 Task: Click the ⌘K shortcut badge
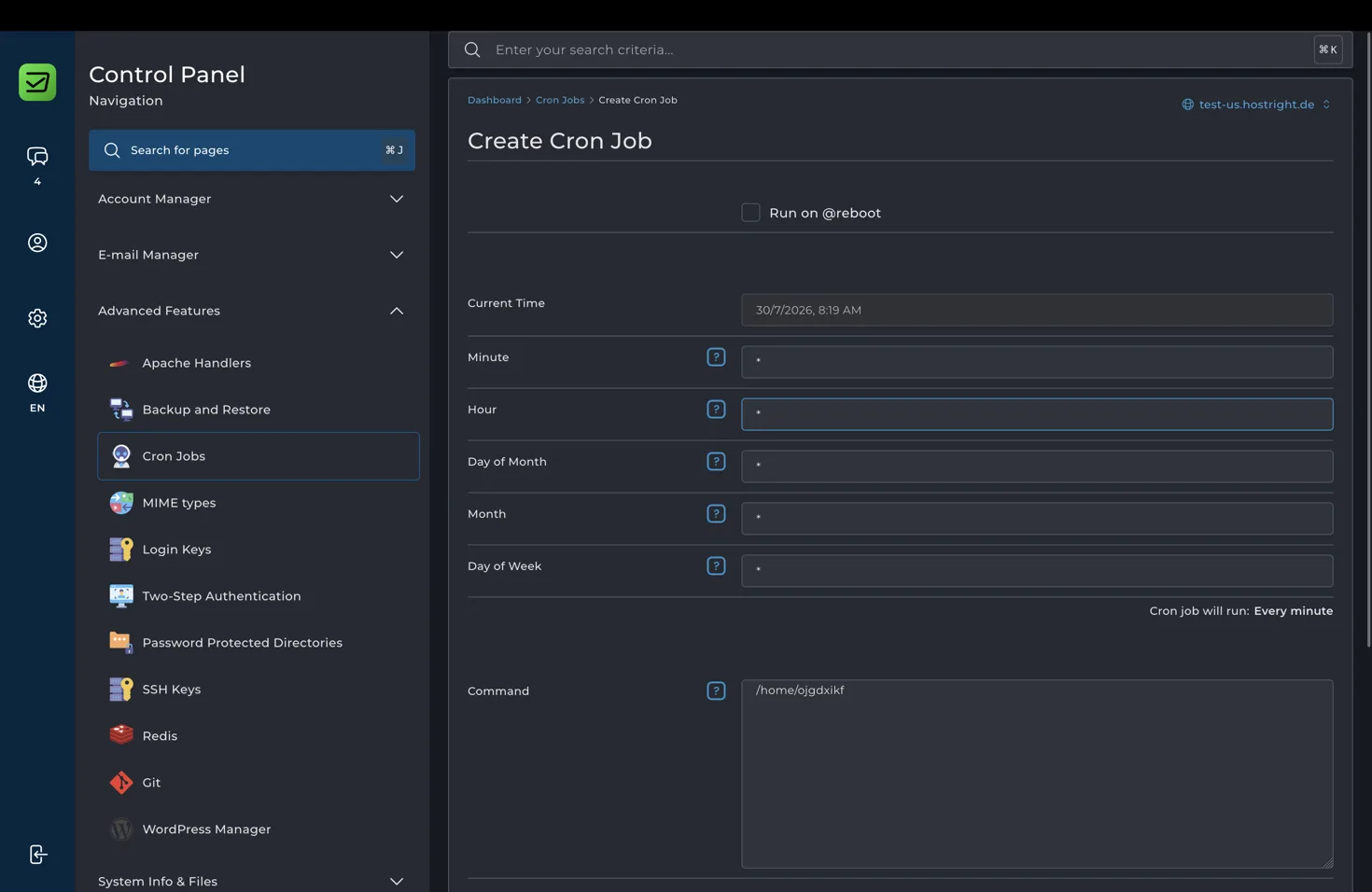point(1327,49)
